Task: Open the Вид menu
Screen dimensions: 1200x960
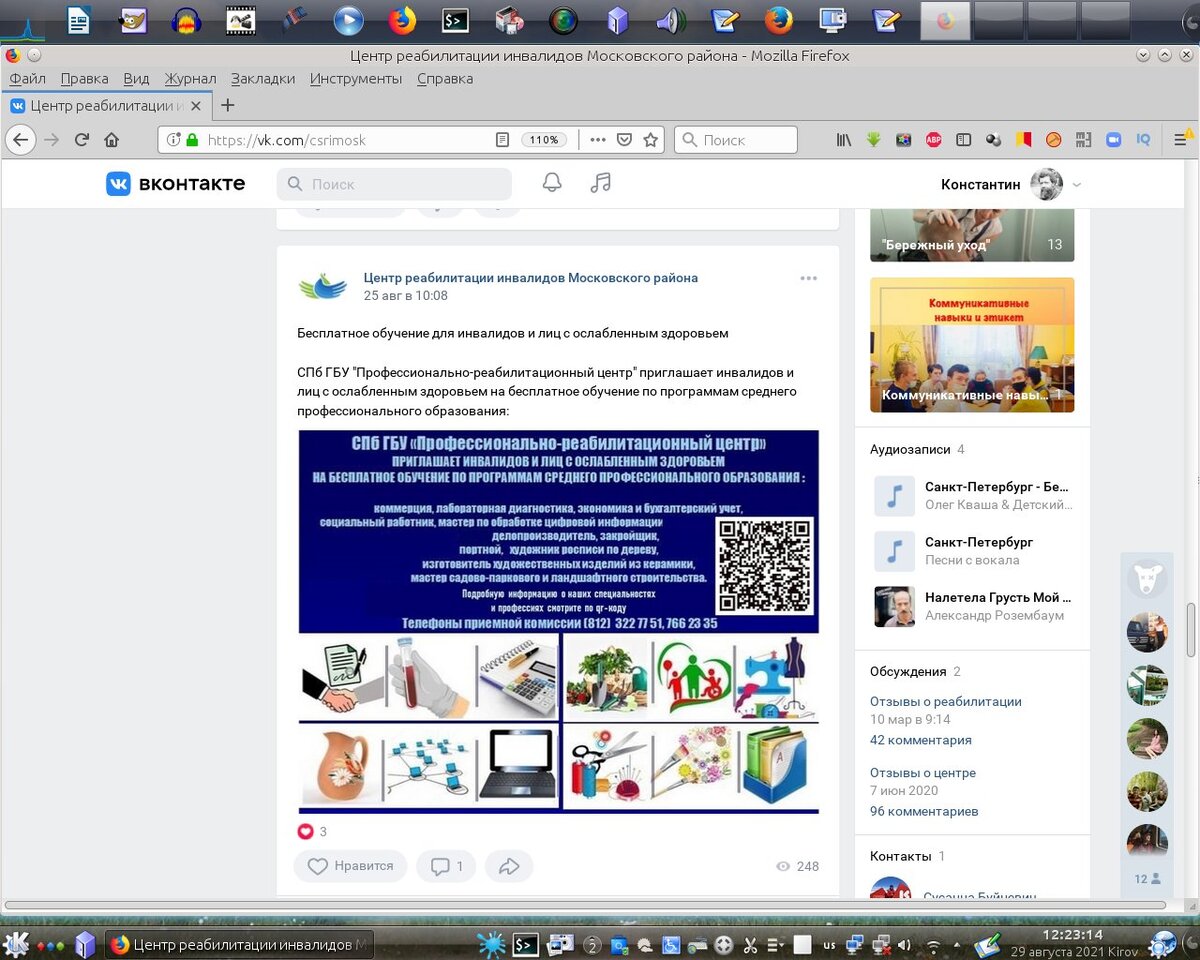Action: point(136,79)
